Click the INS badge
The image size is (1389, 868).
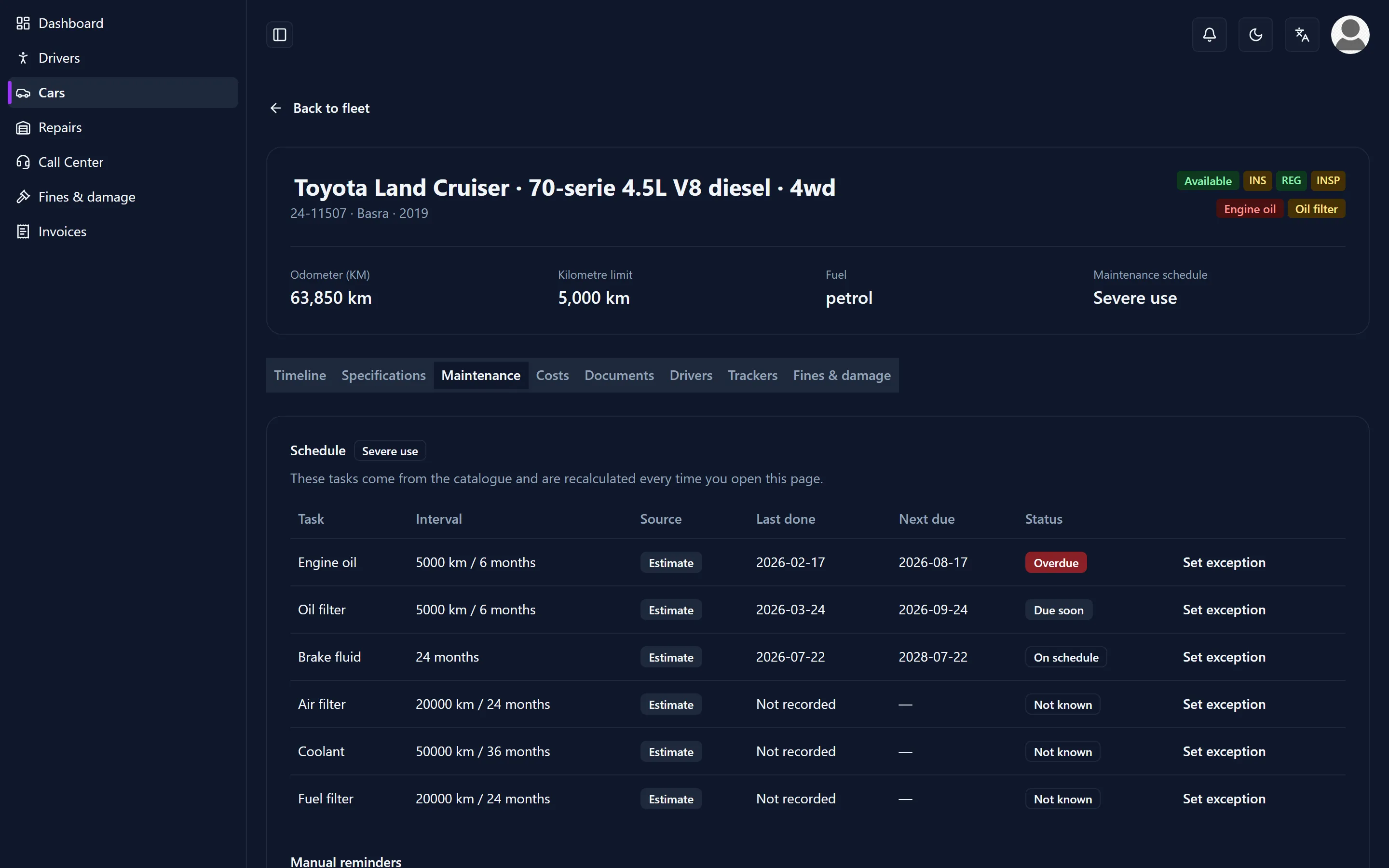1257,181
